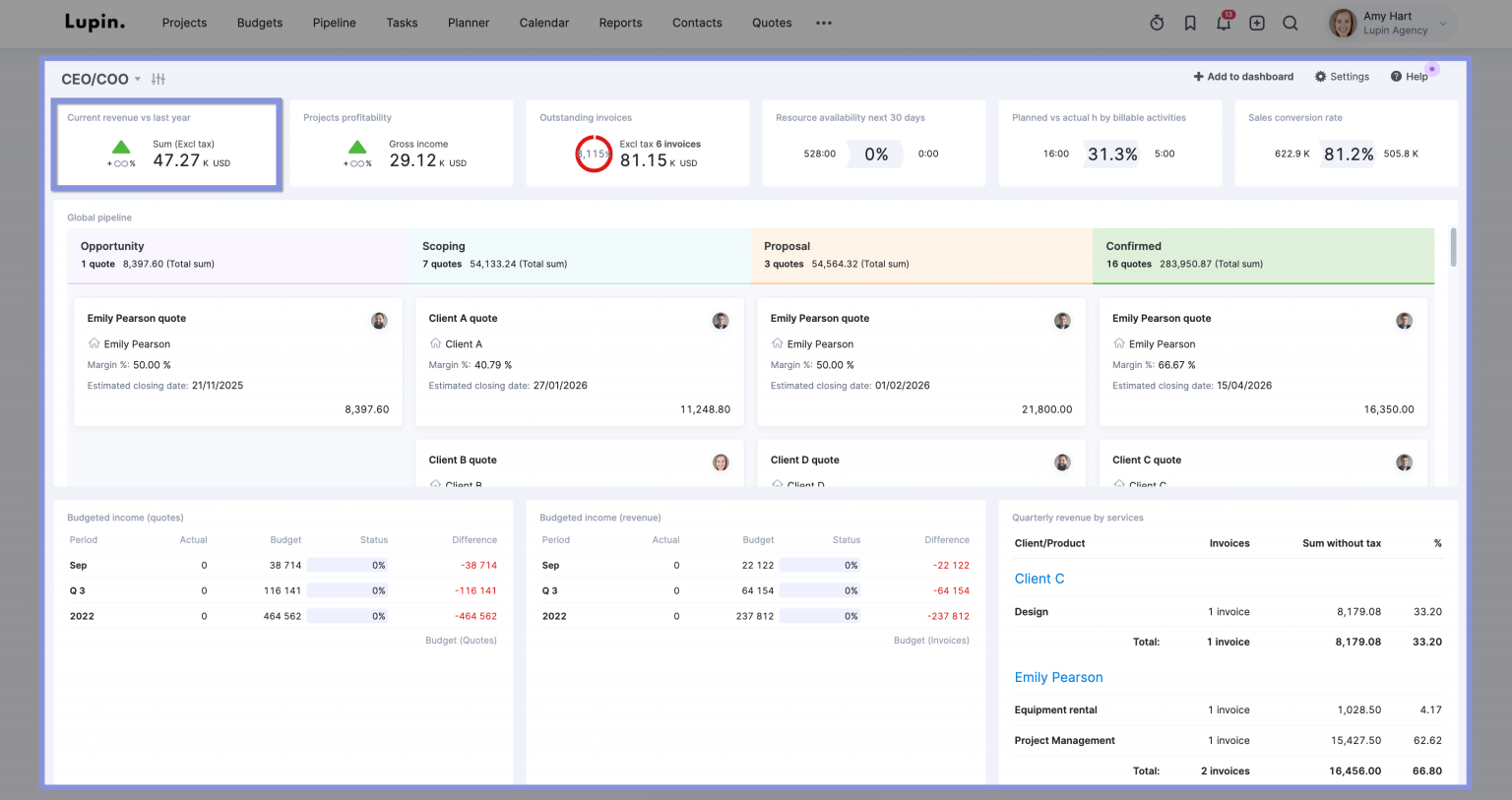Open the Reports section
The image size is (1512, 800).
[x=620, y=22]
